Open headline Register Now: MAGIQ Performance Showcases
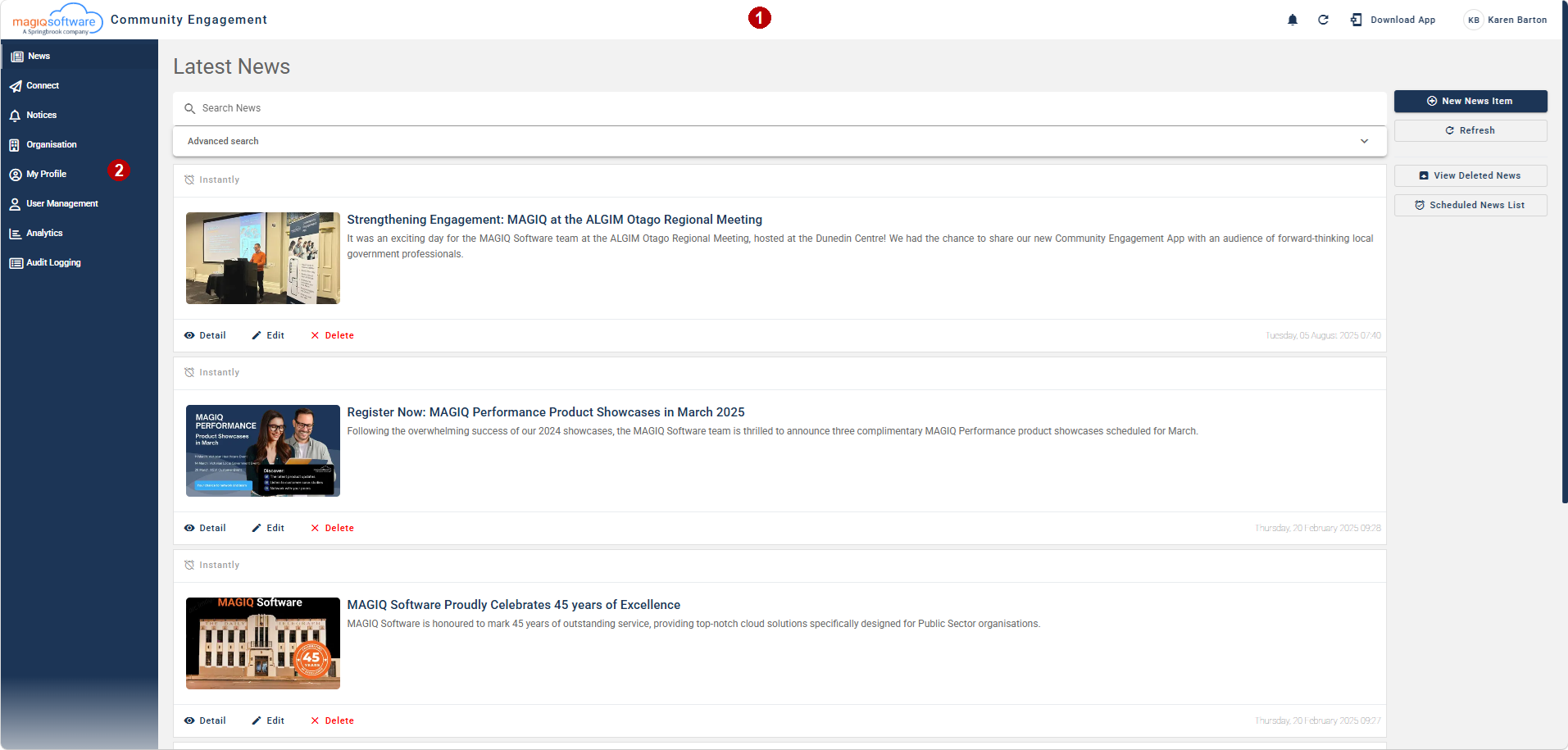 546,412
